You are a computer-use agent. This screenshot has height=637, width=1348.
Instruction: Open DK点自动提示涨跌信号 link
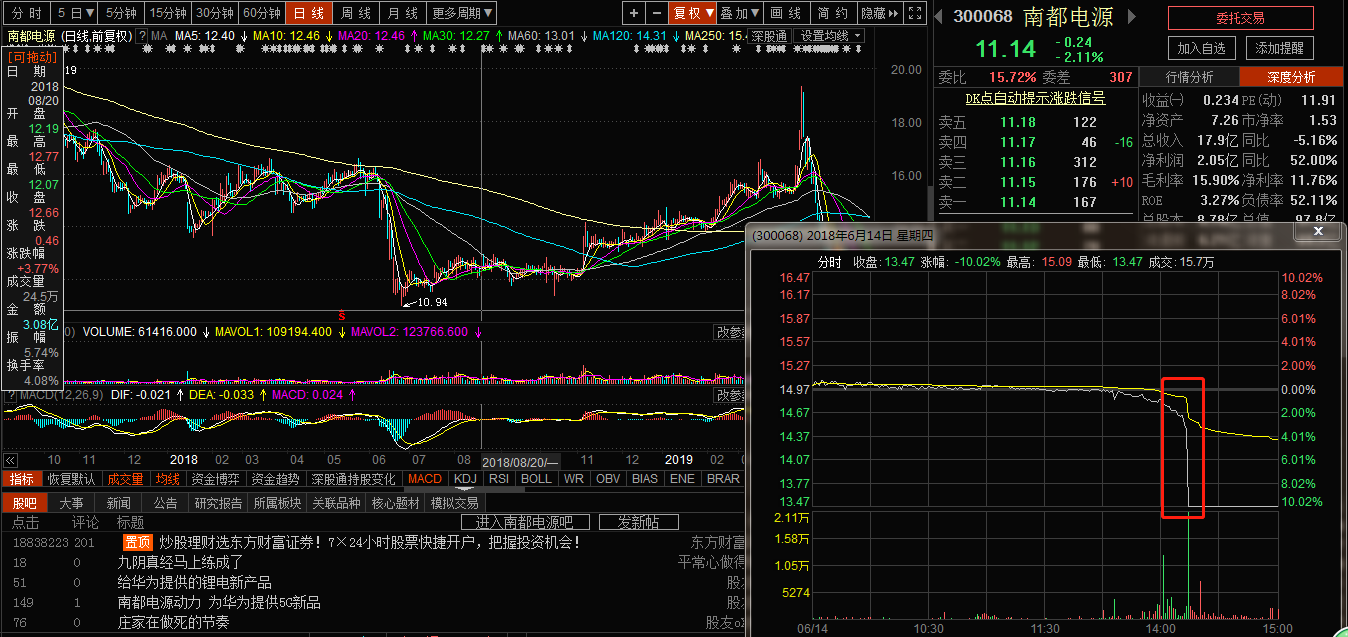click(x=1034, y=98)
